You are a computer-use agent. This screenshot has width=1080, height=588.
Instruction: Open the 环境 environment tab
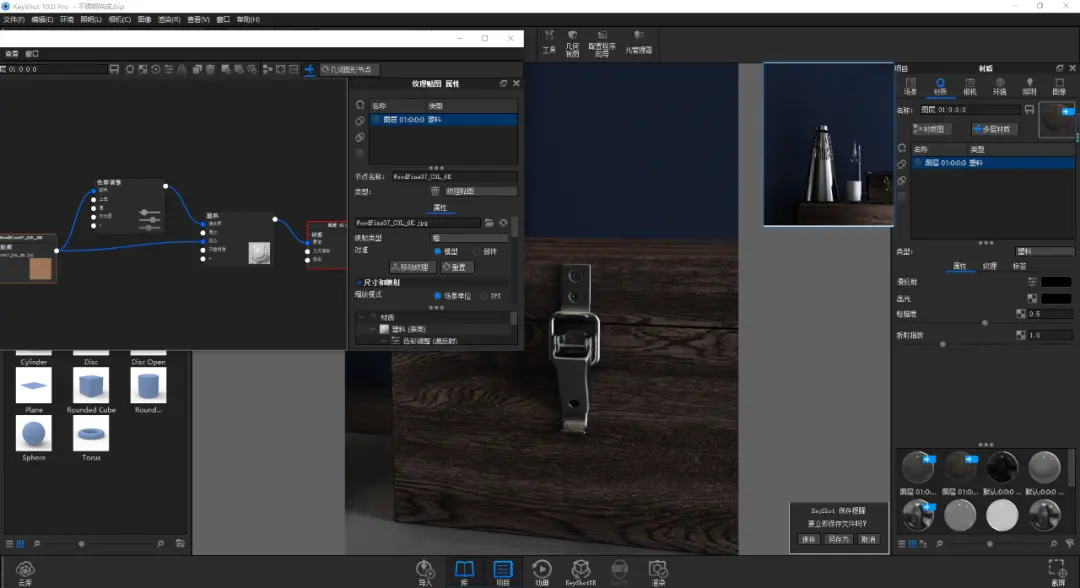click(999, 86)
